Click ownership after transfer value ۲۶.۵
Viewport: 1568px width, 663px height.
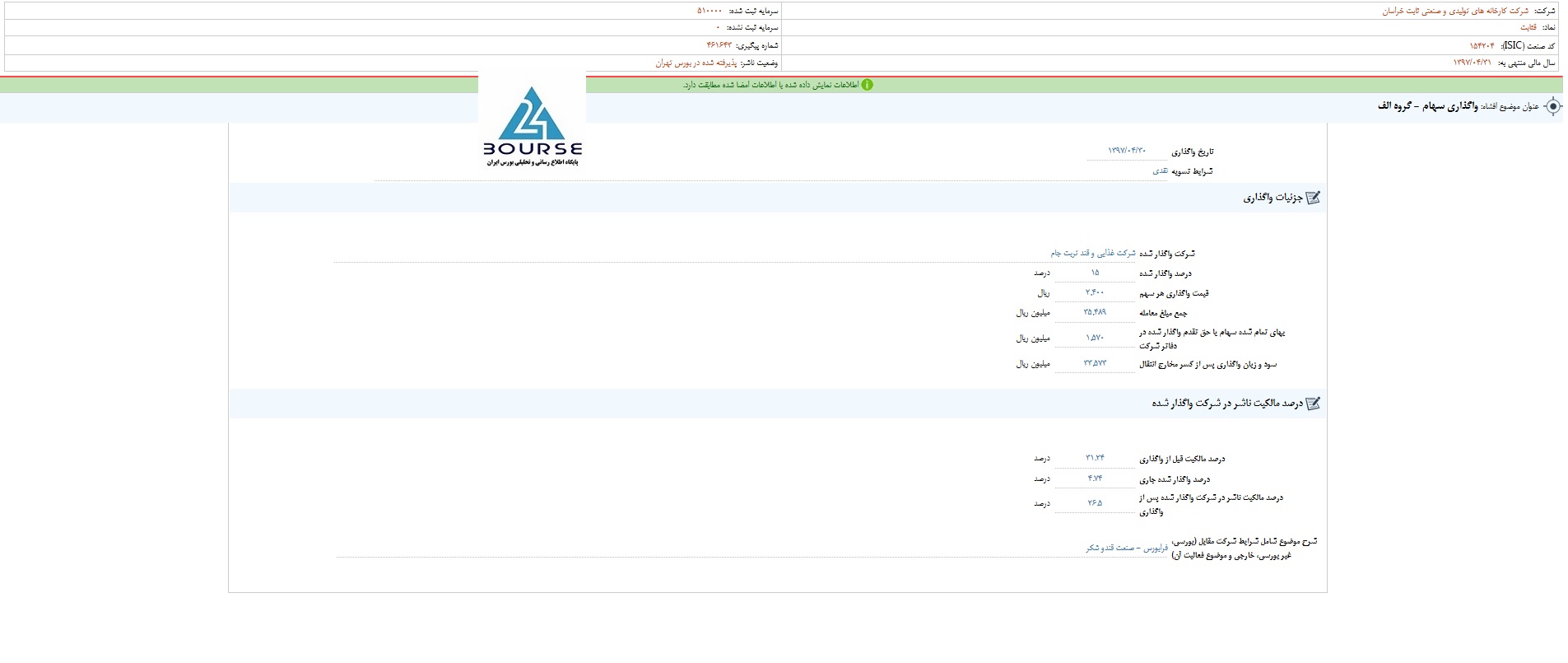[1095, 503]
